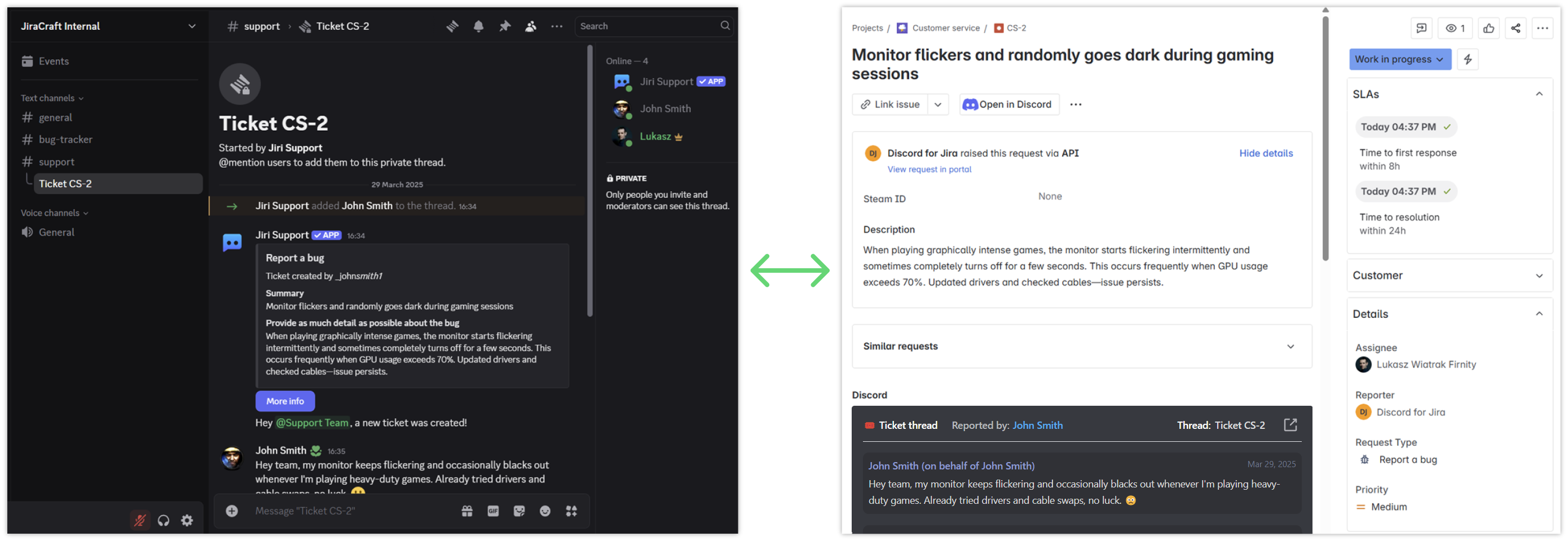Click the Hide details link
The height and width of the screenshot is (541, 1568).
click(1266, 153)
